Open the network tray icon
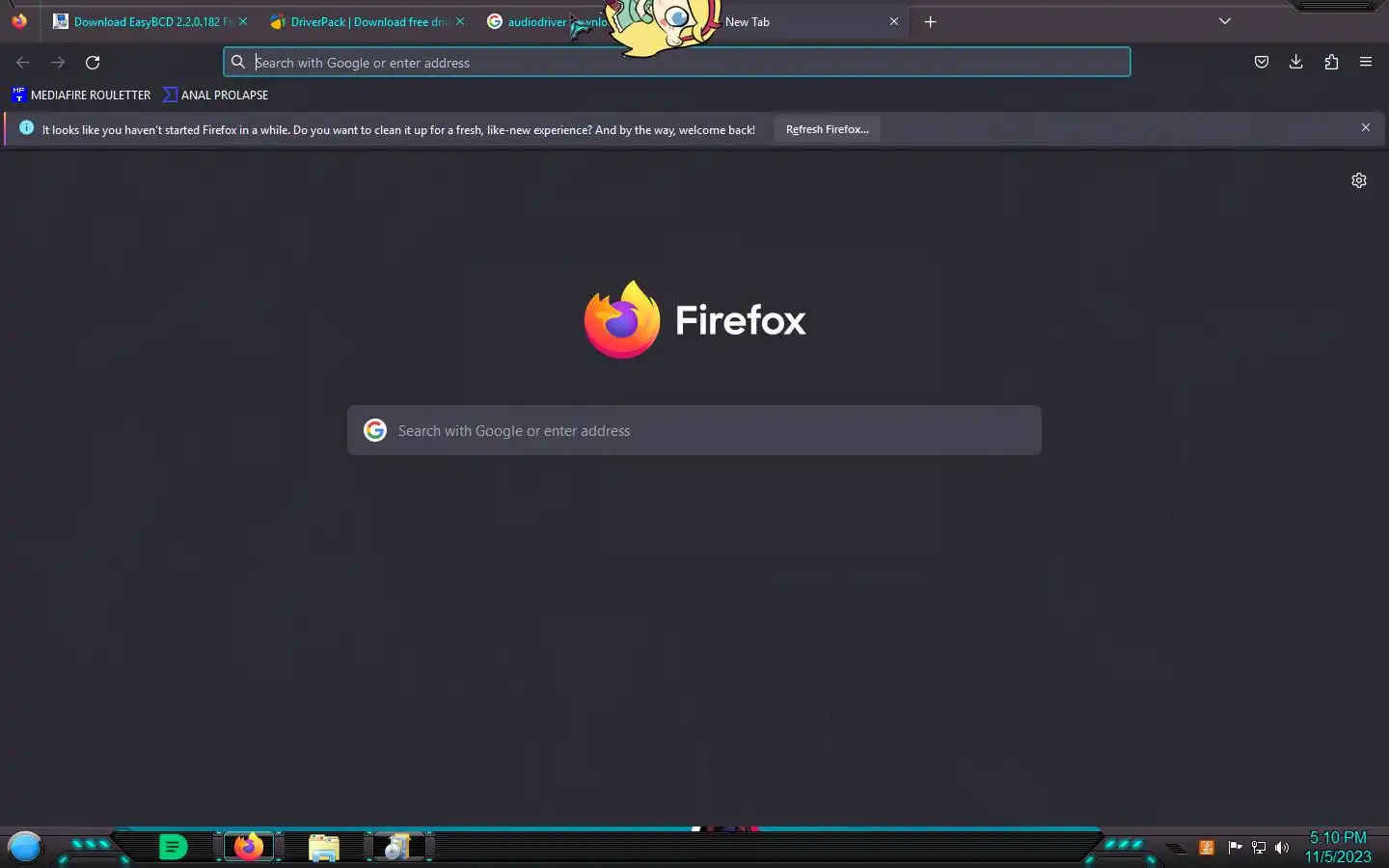 (1259, 848)
